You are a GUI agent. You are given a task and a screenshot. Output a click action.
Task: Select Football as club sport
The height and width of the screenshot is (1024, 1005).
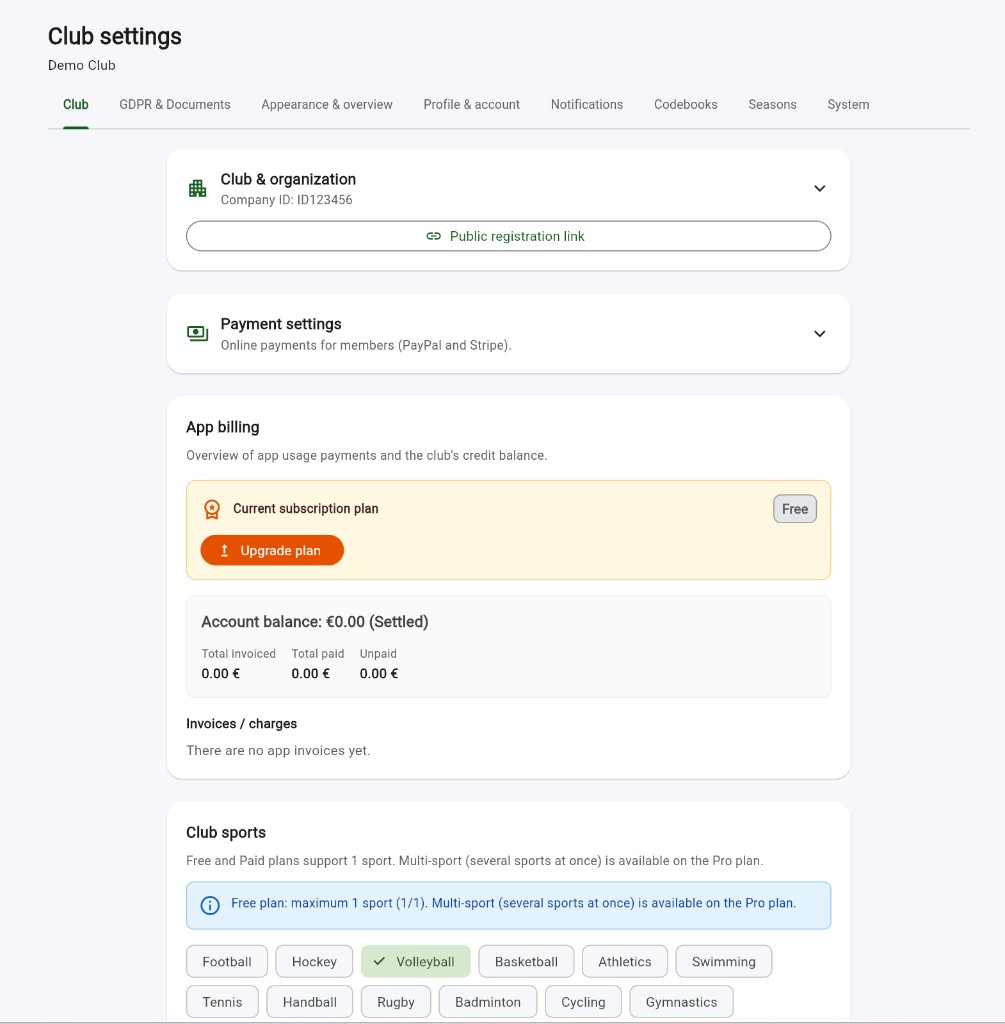pos(227,961)
